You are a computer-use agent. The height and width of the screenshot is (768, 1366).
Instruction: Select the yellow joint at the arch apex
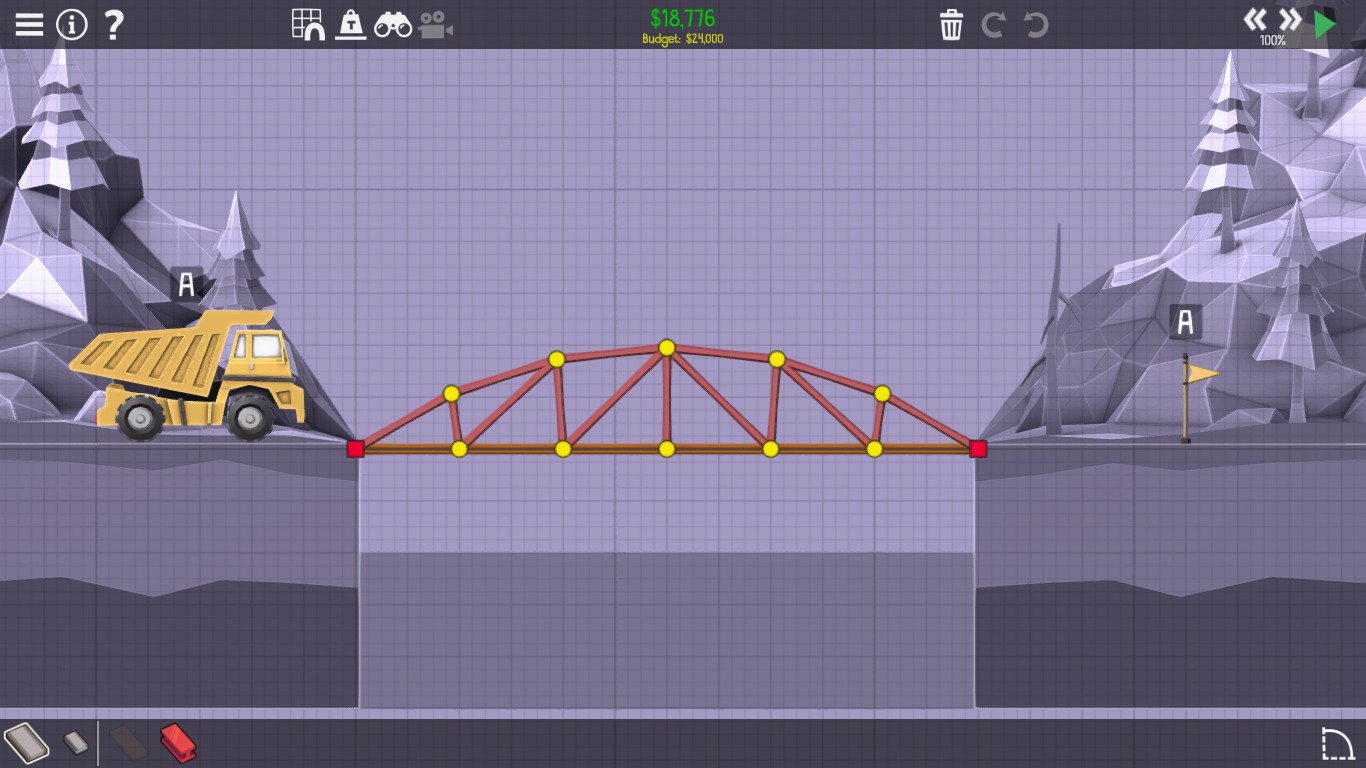click(x=667, y=348)
